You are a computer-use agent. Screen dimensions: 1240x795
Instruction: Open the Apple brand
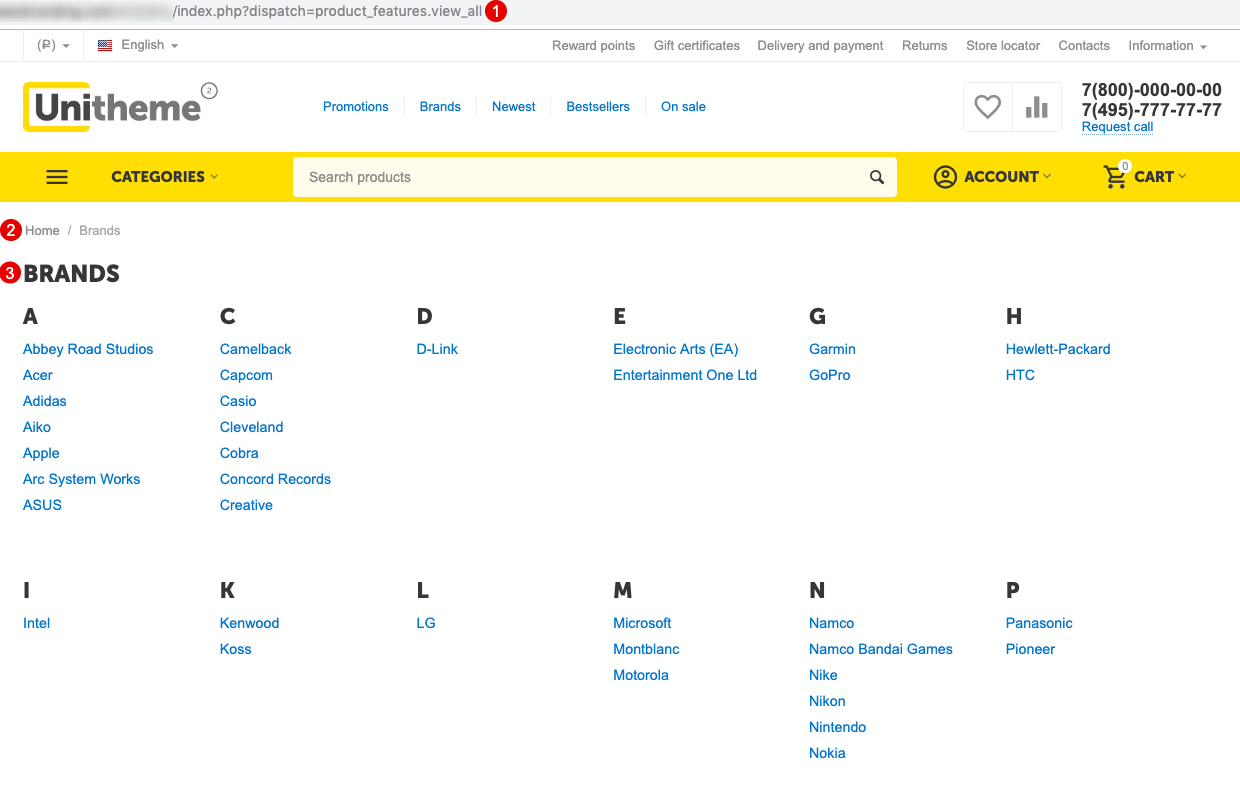pos(41,453)
